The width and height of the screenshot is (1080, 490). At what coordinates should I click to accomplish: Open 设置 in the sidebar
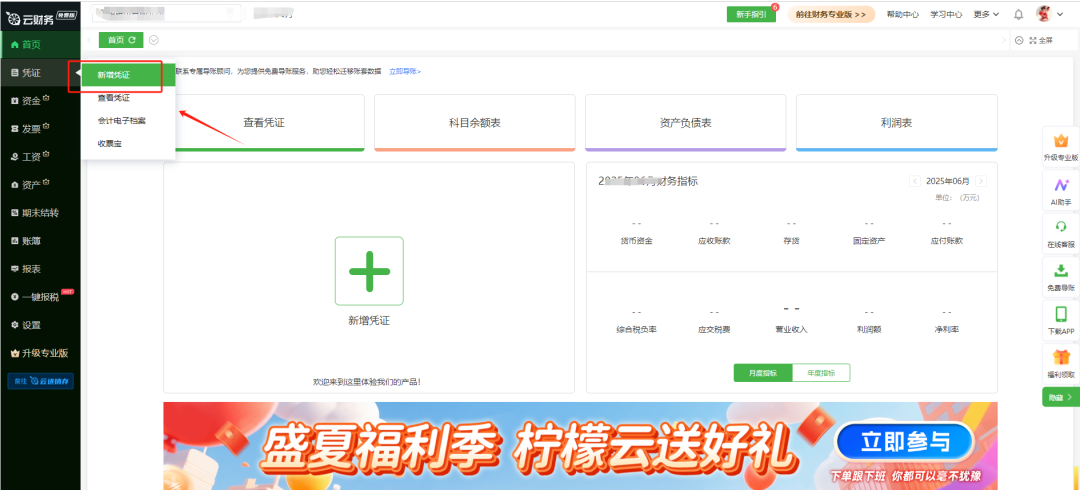point(40,325)
